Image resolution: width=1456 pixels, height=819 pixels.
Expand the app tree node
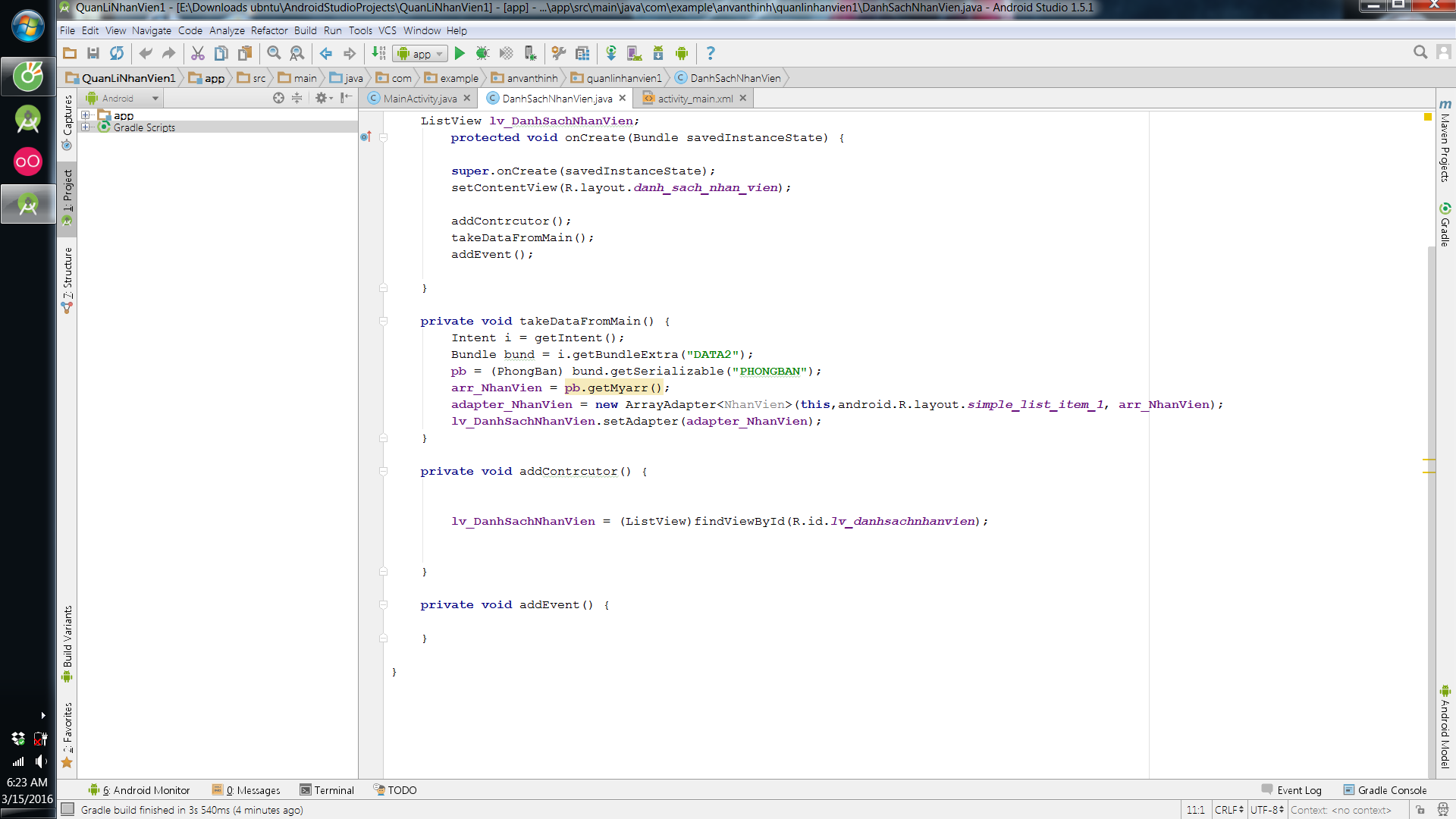pyautogui.click(x=86, y=115)
